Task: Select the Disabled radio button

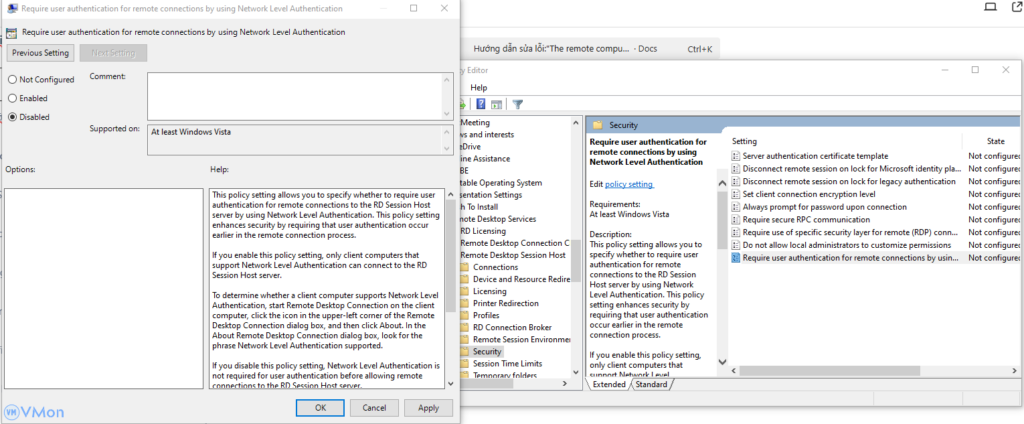Action: 13,117
